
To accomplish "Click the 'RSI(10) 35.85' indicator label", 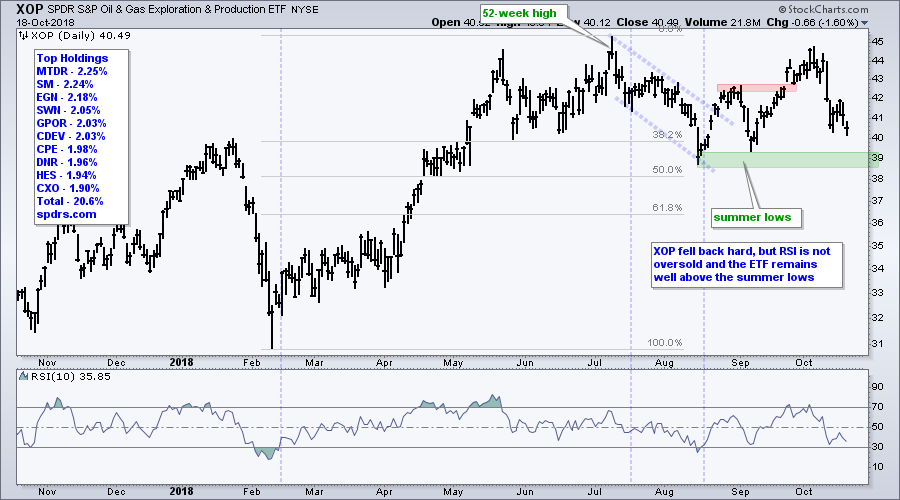I will click(71, 377).
